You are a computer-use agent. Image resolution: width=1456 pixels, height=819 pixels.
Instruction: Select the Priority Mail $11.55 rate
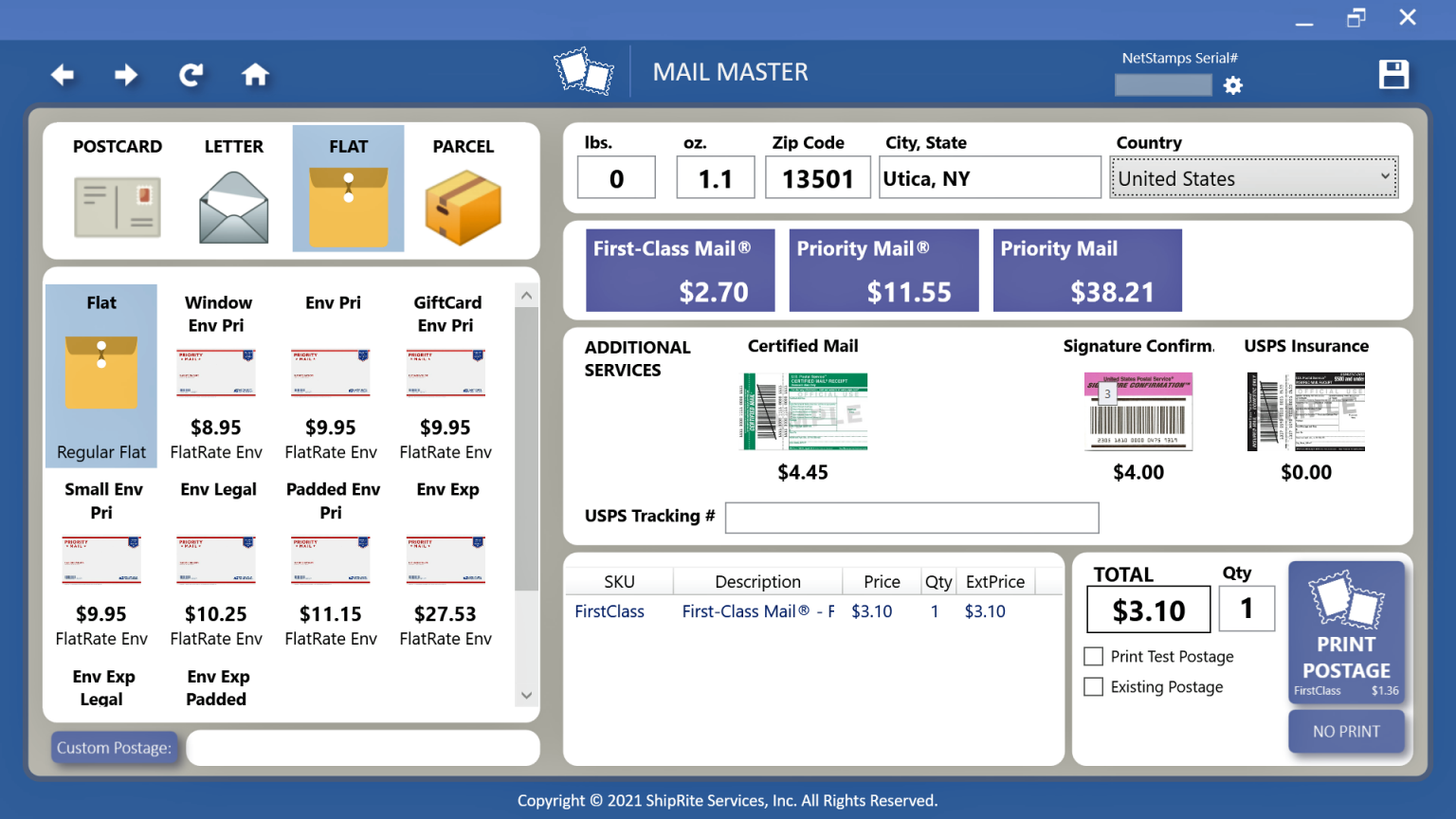pos(883,270)
